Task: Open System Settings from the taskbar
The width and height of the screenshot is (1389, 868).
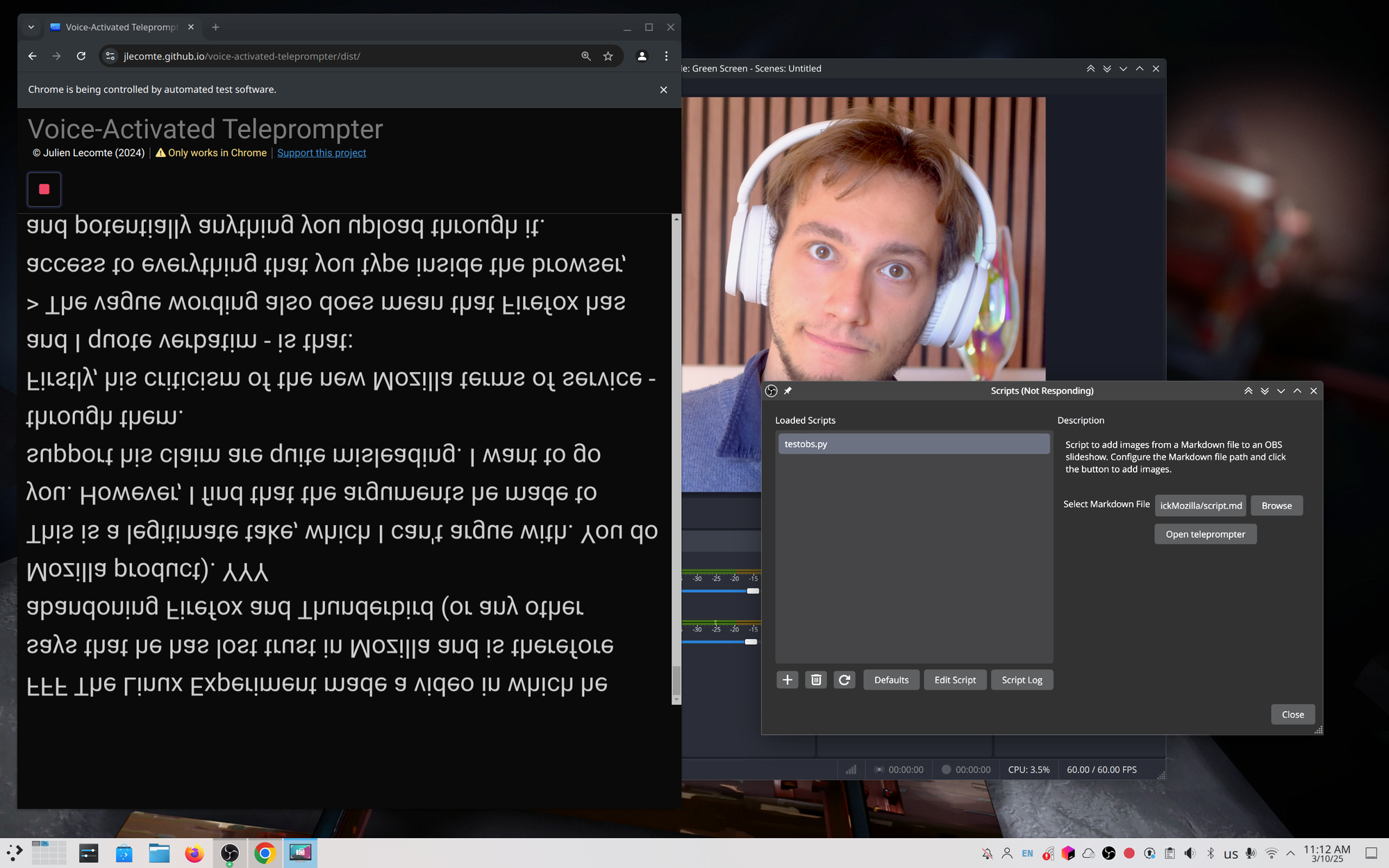Action: 89,853
